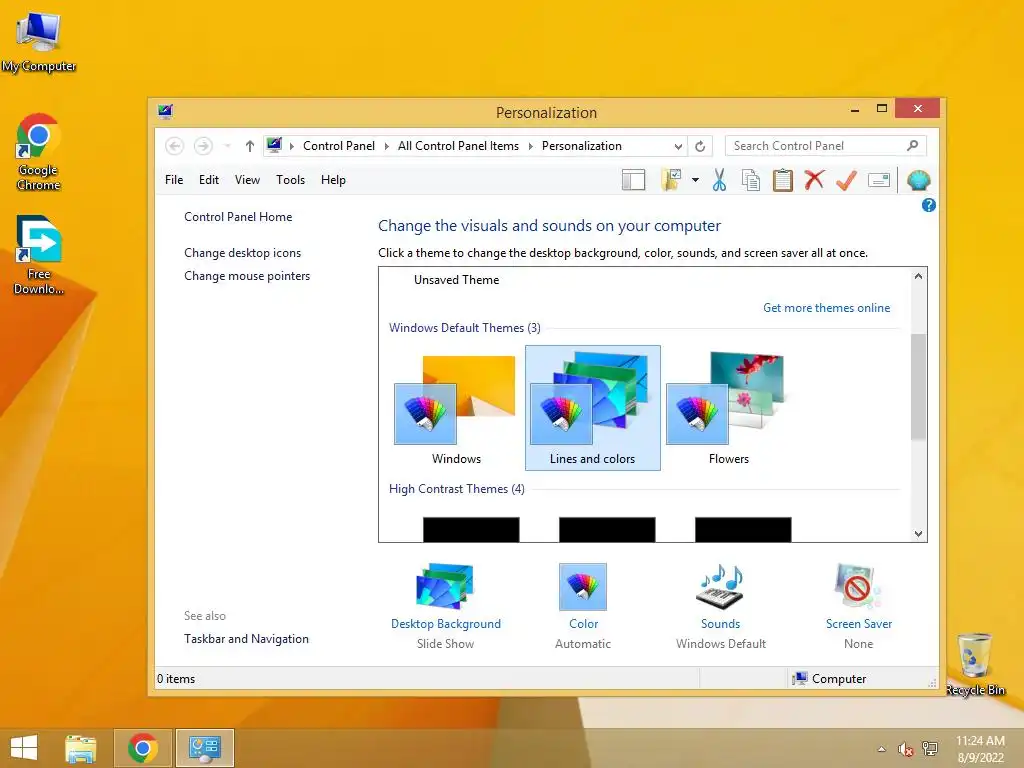The image size is (1024, 768).
Task: Click the rename box toolbar icon
Action: coord(879,180)
